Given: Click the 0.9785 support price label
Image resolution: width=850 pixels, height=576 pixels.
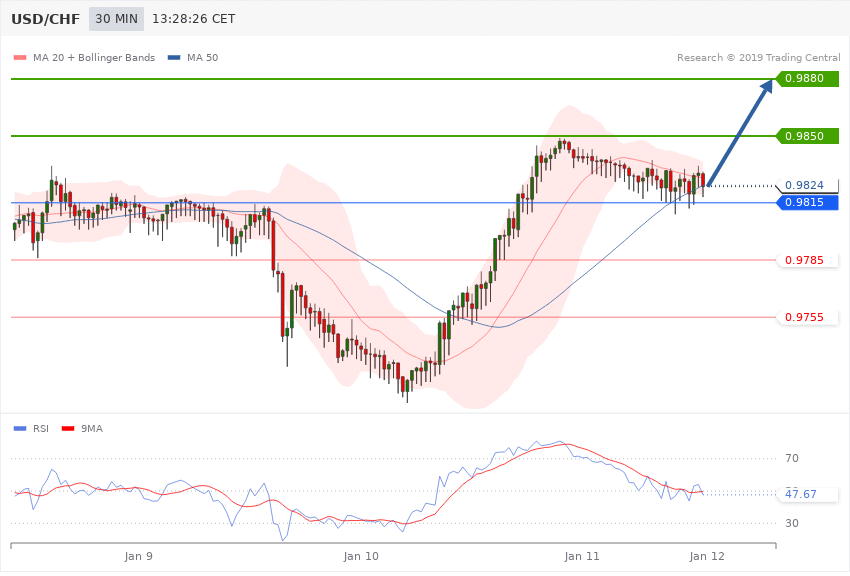Looking at the screenshot, I should point(808,260).
